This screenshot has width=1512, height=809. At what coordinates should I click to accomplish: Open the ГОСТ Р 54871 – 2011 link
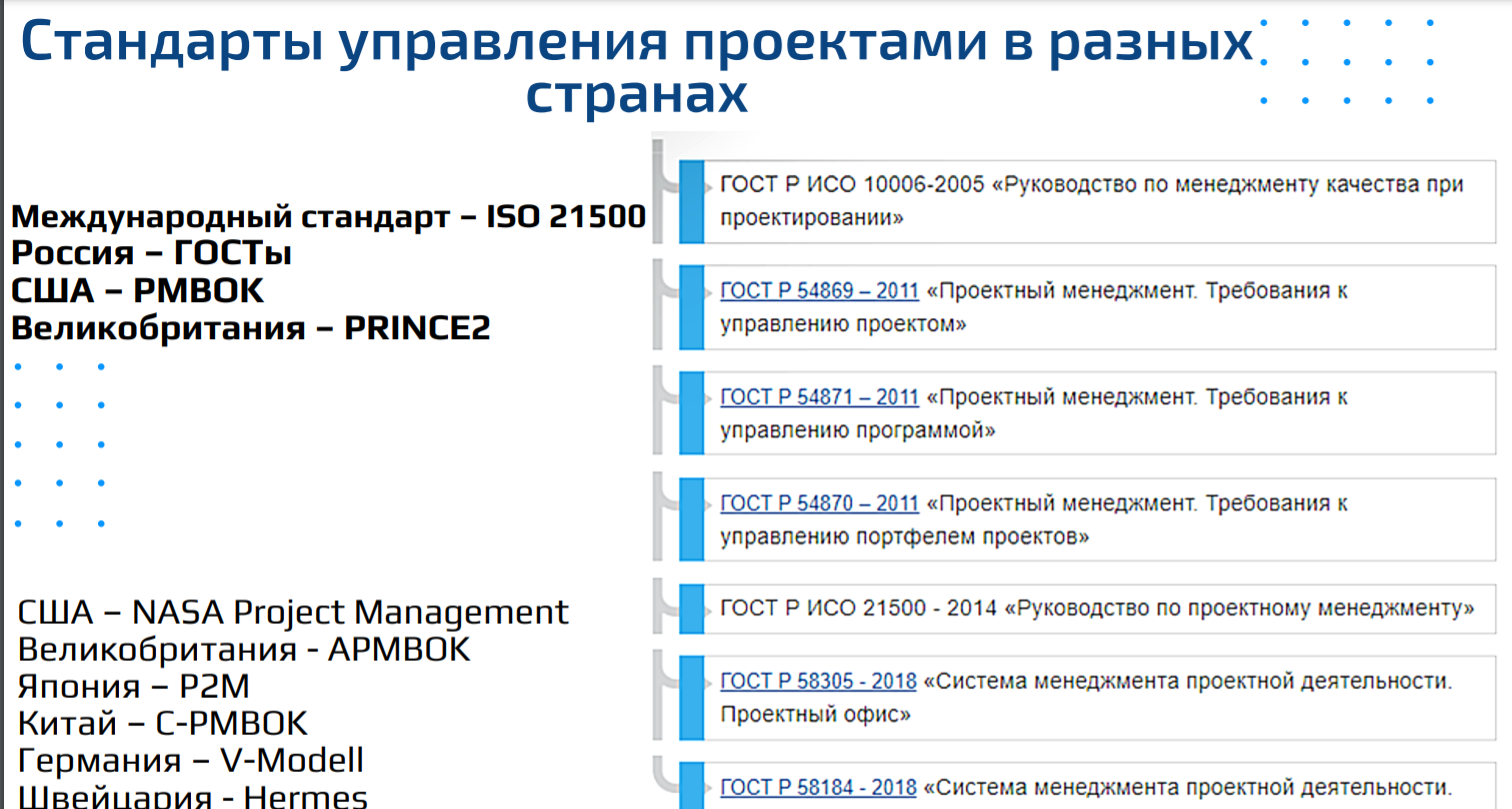[819, 397]
